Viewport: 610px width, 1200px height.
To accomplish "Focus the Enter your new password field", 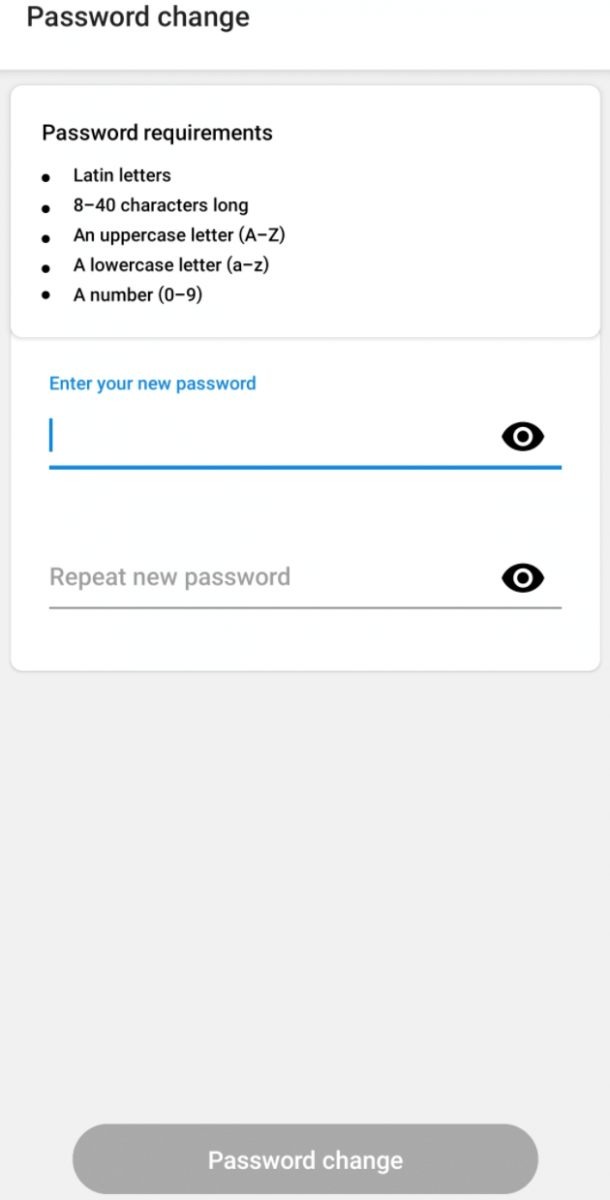I will 270,437.
